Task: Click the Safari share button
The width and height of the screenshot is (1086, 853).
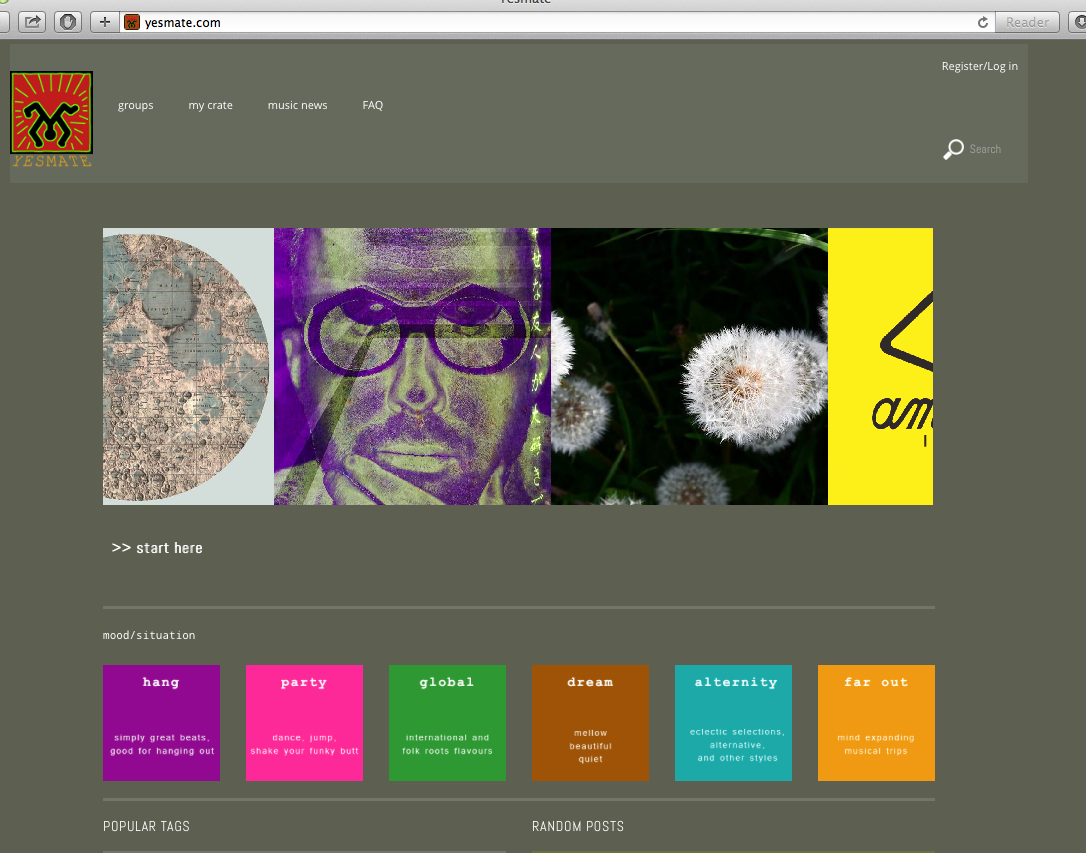Action: [x=32, y=22]
